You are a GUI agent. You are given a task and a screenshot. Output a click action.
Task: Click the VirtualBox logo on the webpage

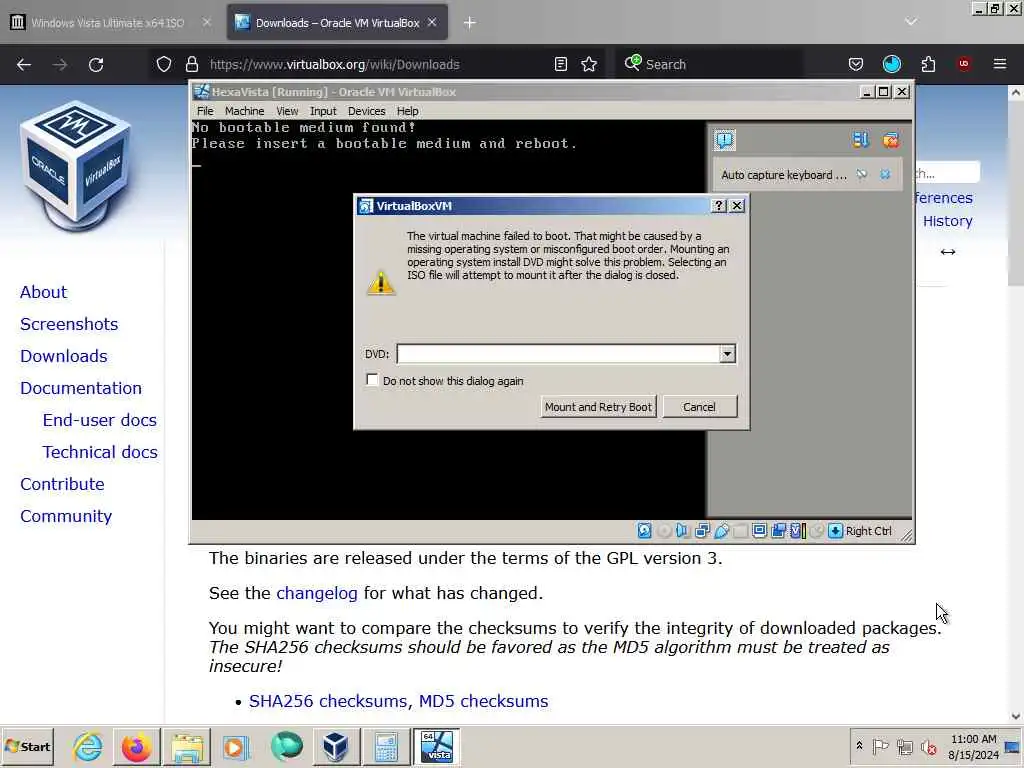pos(76,165)
